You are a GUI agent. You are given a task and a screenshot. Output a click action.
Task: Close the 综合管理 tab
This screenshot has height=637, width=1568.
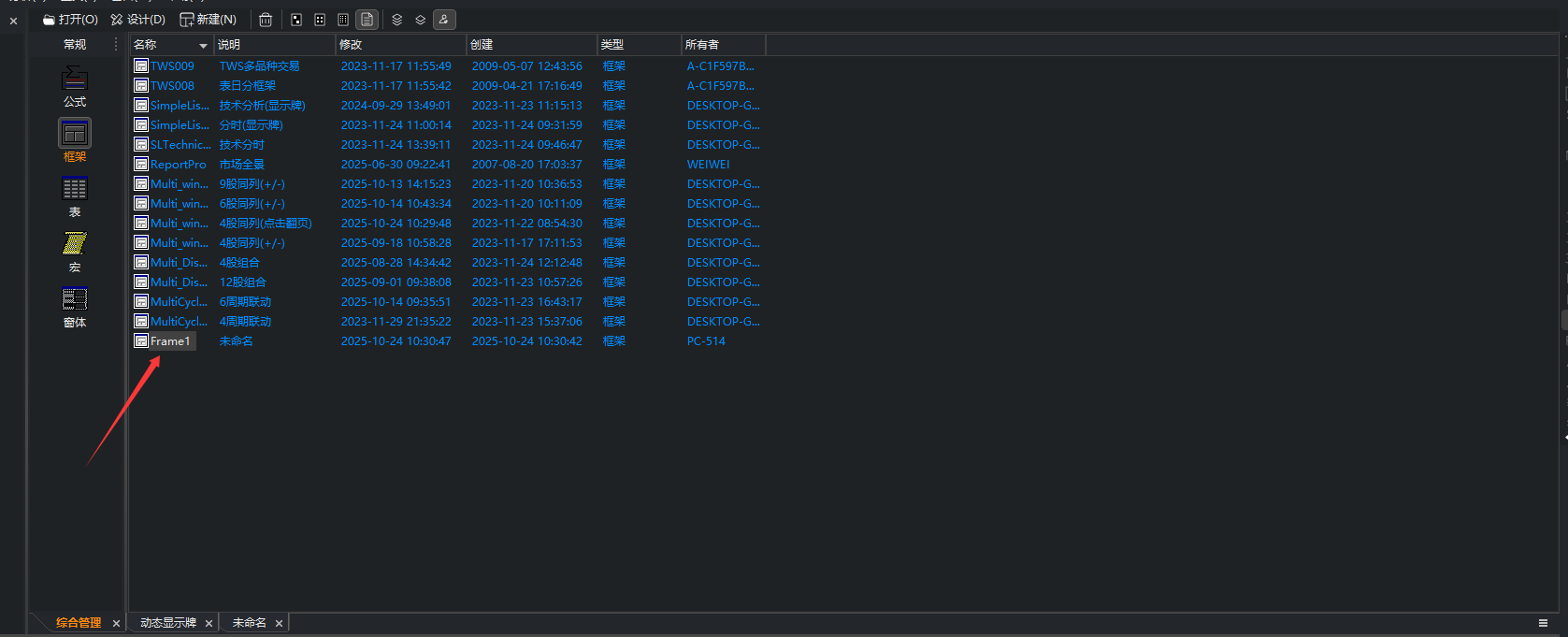click(x=116, y=624)
